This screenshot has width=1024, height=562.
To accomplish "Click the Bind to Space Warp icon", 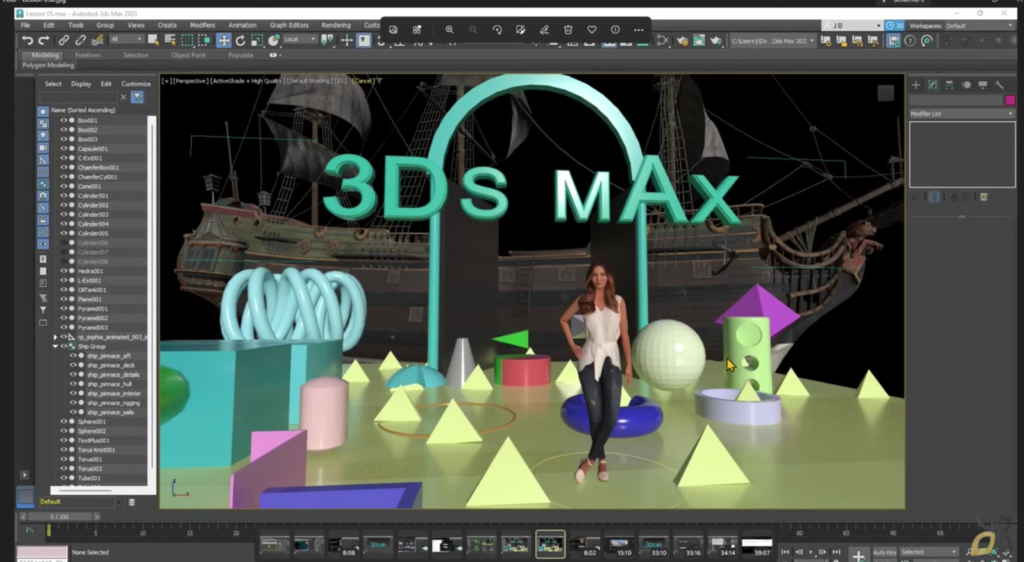I will (97, 40).
